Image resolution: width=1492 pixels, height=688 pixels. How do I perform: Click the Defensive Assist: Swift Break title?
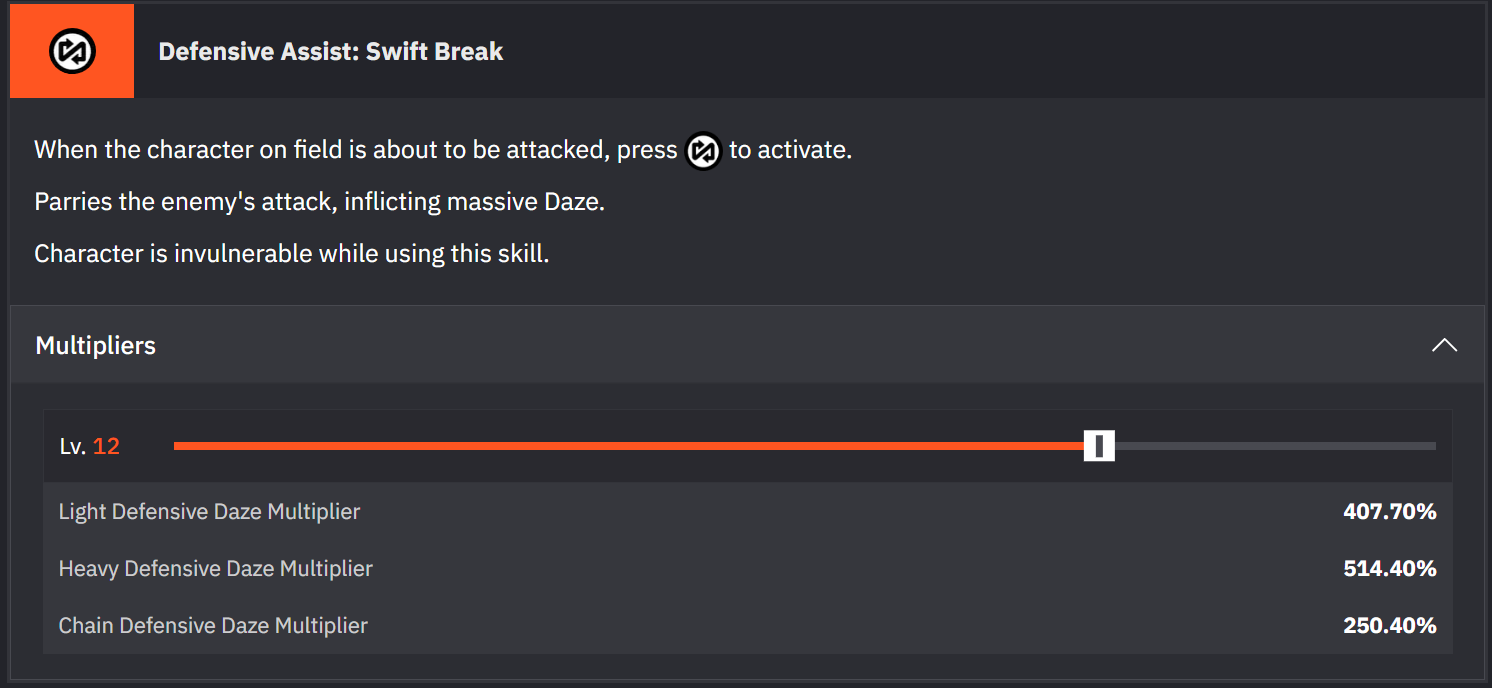(331, 52)
